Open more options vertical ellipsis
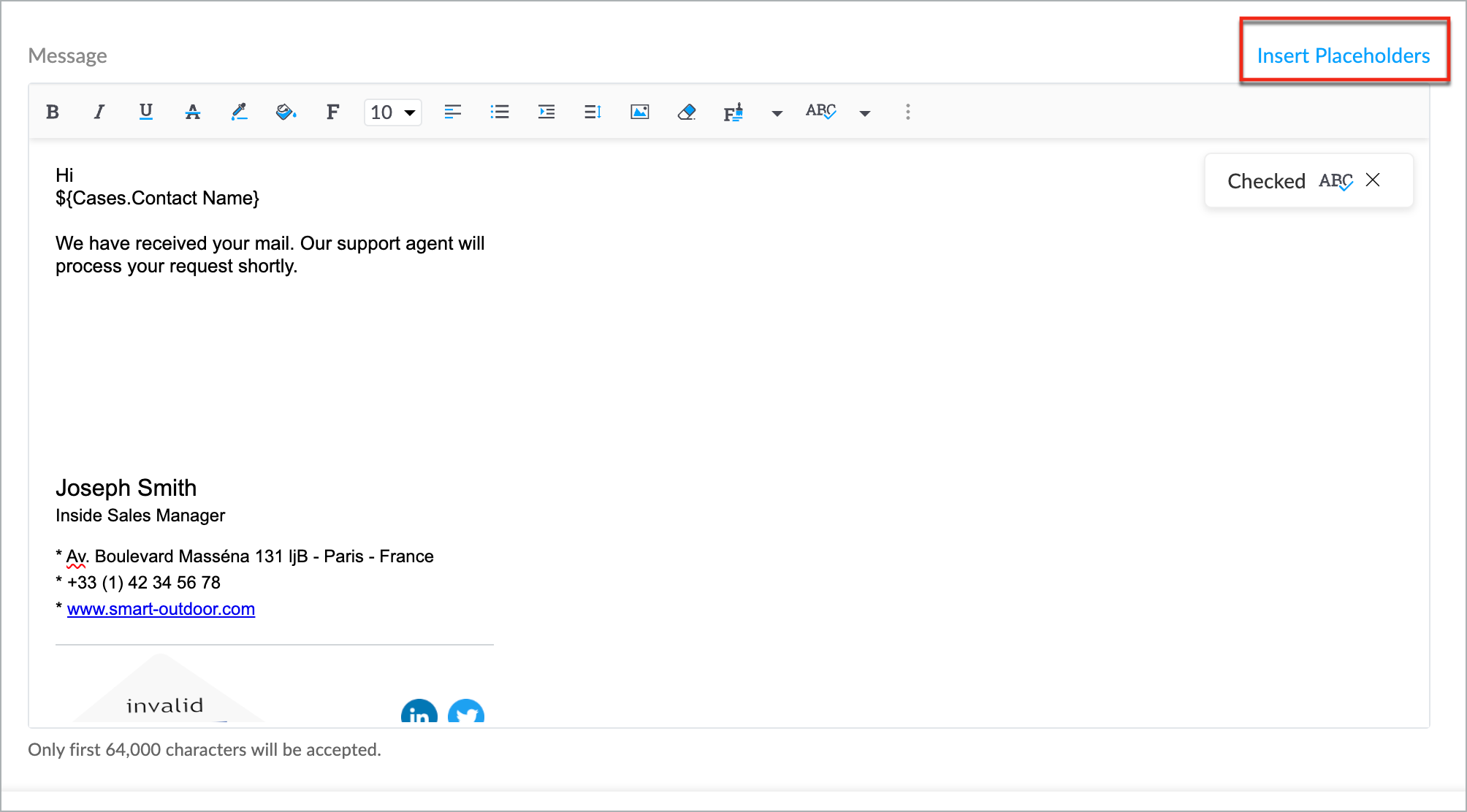Image resolution: width=1467 pixels, height=812 pixels. pyautogui.click(x=908, y=112)
